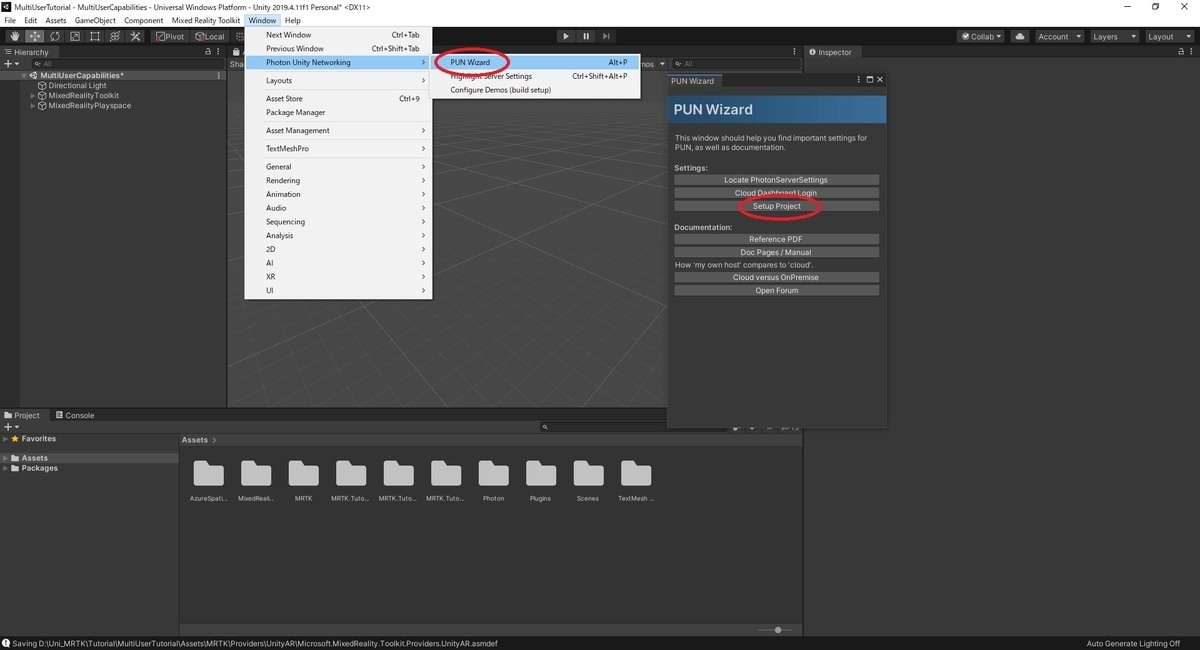Image resolution: width=1200 pixels, height=650 pixels.
Task: Open custom editor tools icon
Action: tap(134, 36)
